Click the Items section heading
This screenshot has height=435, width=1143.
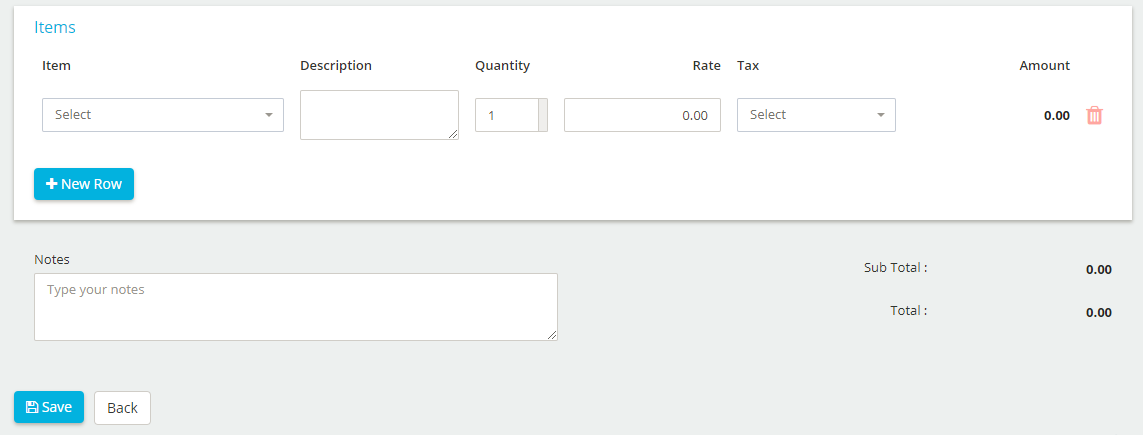click(x=55, y=28)
